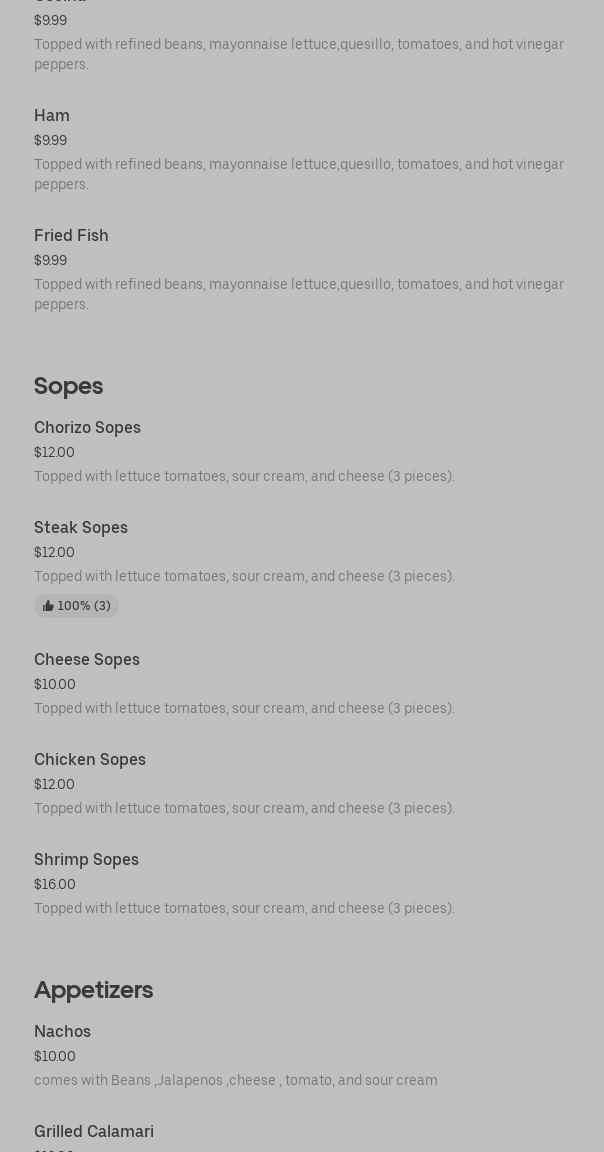Click the Fried Fish $9.99 price
Screen dimensions: 604x1152
pos(50,261)
